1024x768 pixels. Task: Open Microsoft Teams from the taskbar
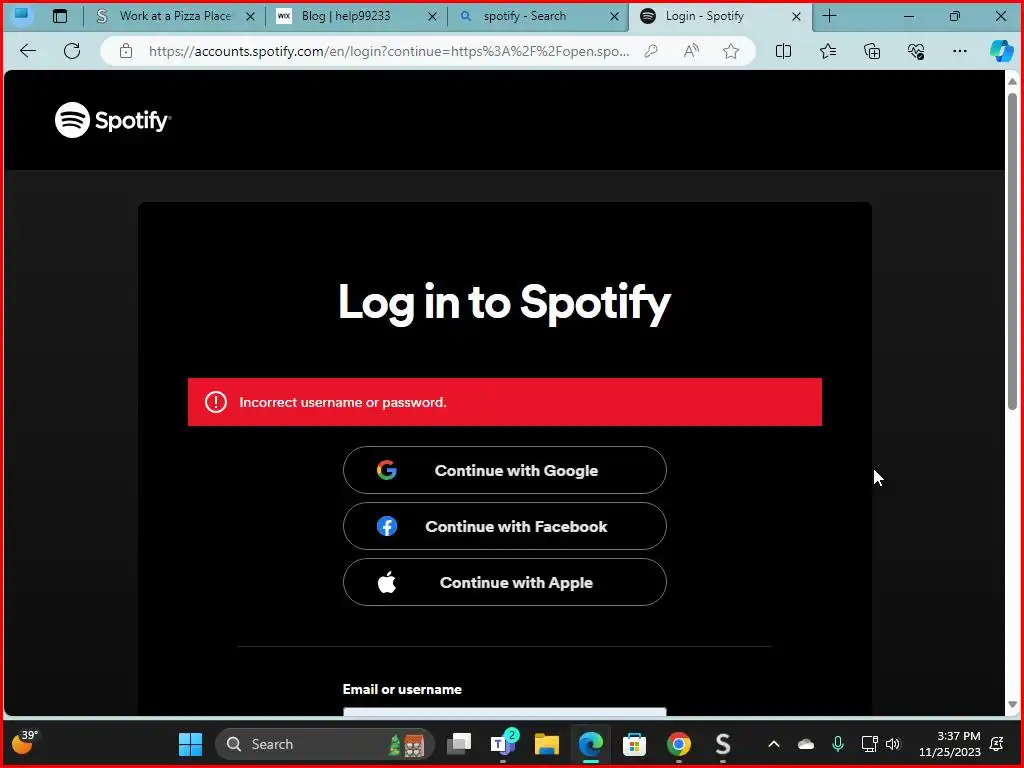click(x=503, y=744)
